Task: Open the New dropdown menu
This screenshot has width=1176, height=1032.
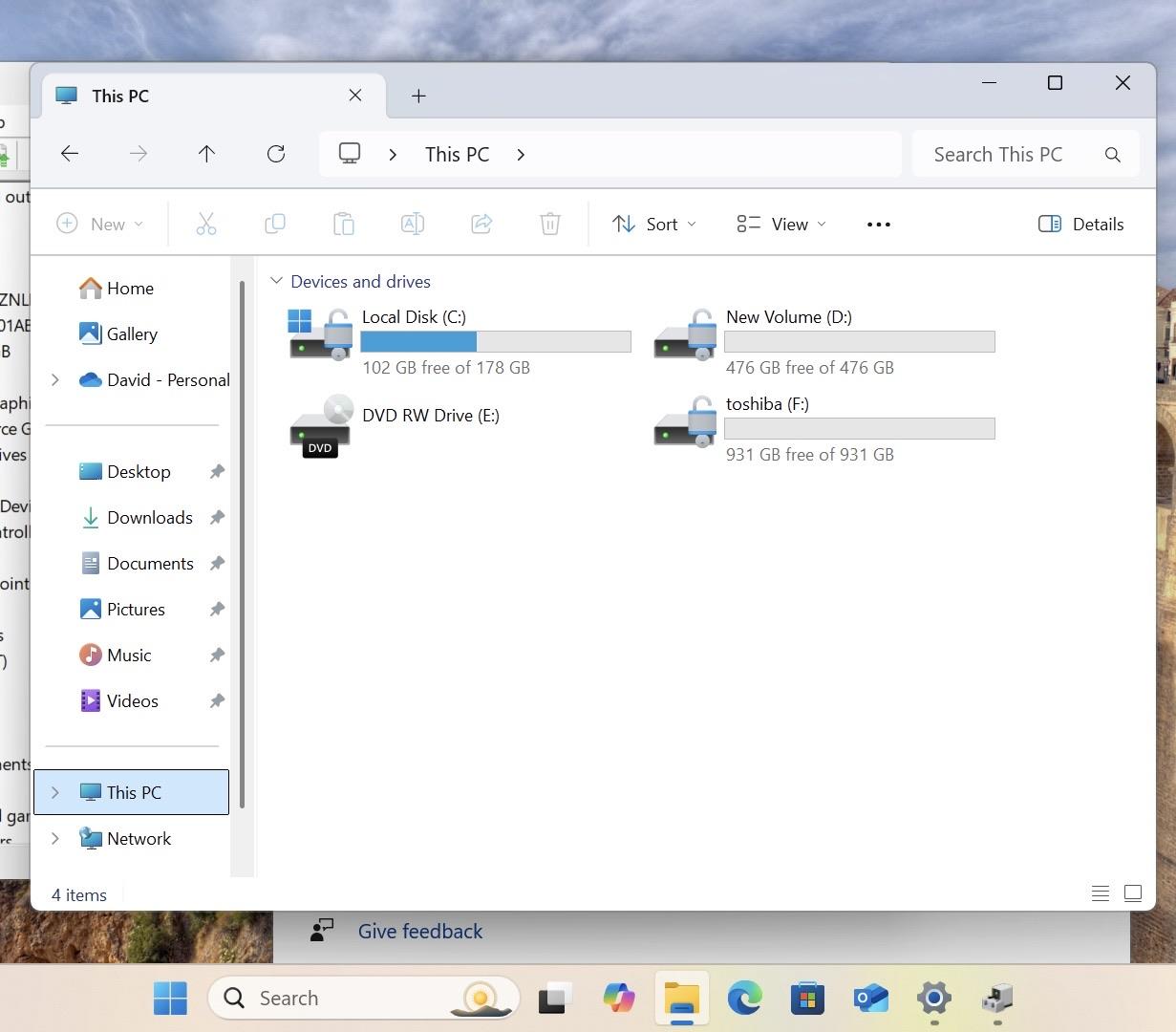Action: [100, 224]
